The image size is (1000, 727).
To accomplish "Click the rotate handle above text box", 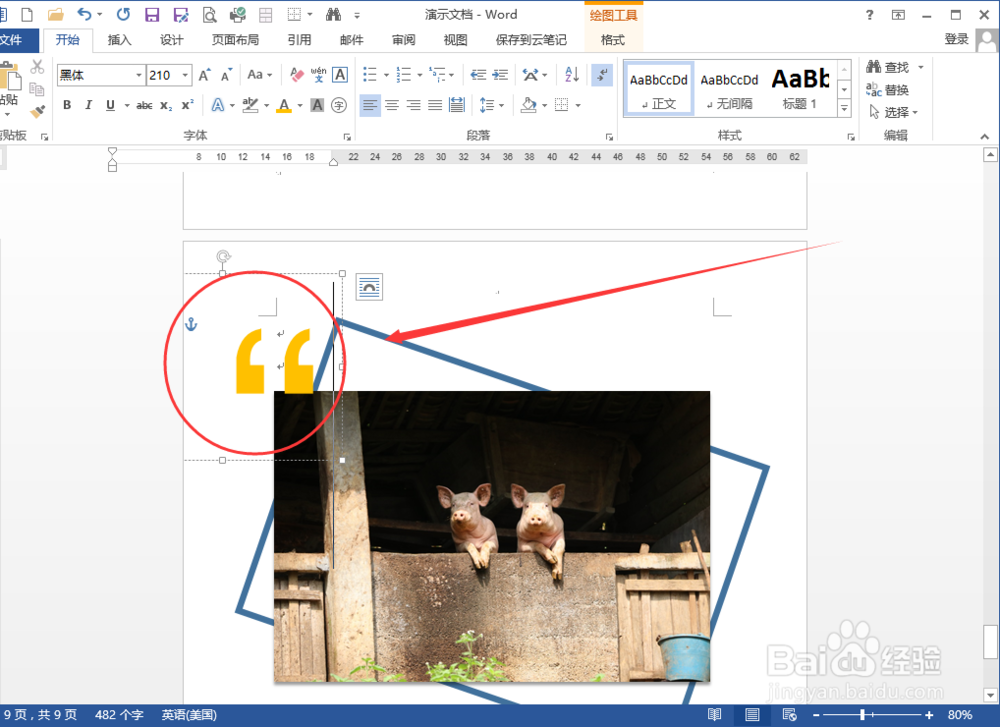I will (x=223, y=256).
